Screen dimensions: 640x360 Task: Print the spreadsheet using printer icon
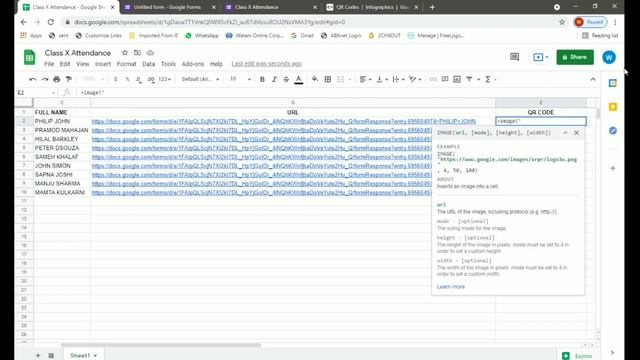coord(57,79)
